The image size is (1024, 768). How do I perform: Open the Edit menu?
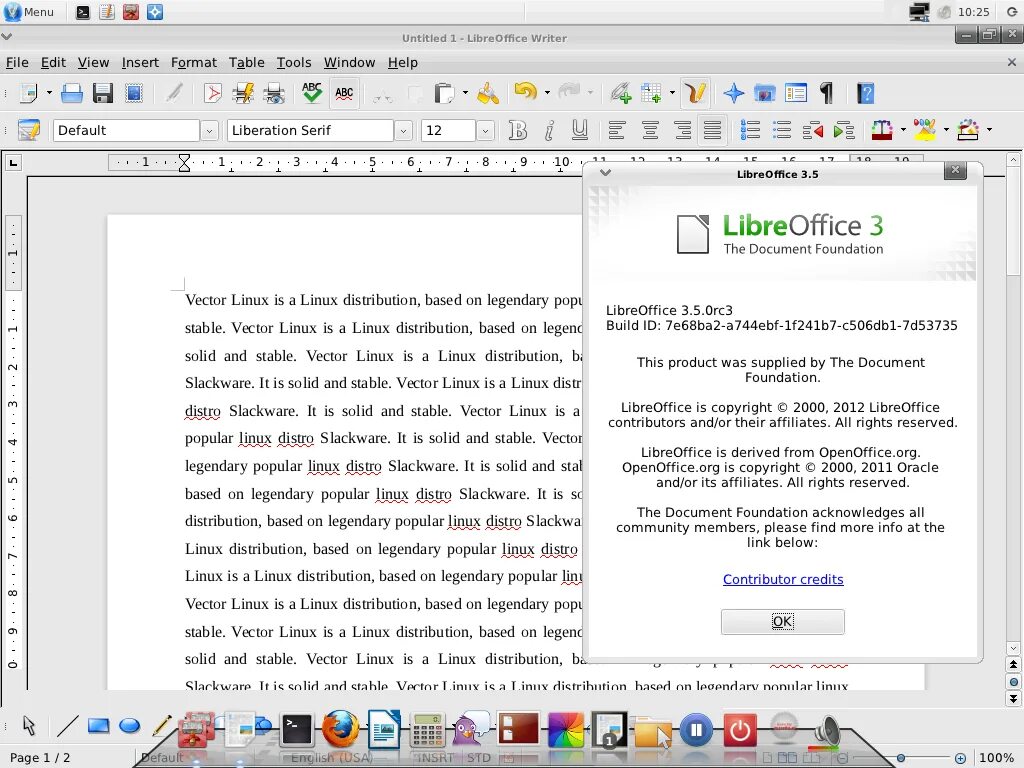click(x=53, y=63)
